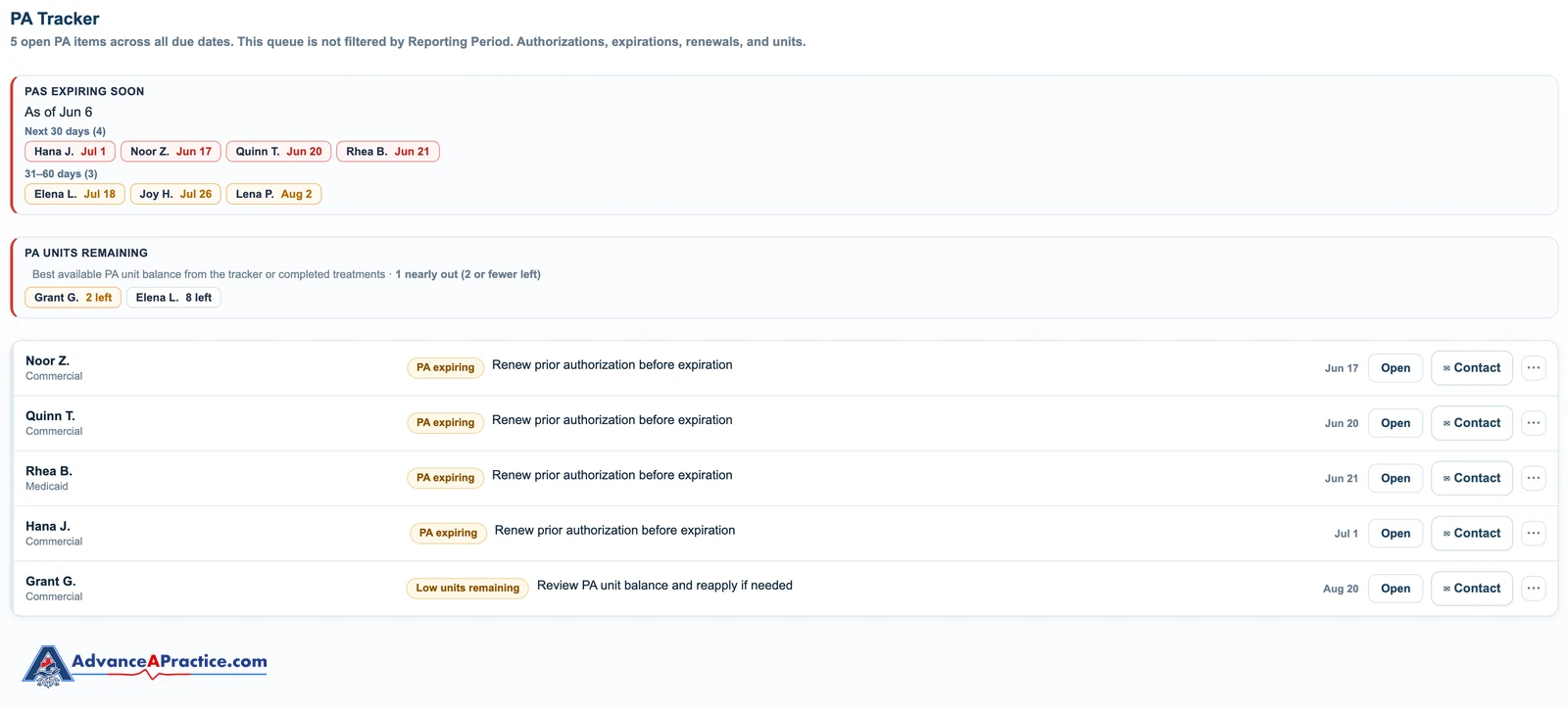
Task: Contact Noor Z. about PA renewal
Action: 1472,368
